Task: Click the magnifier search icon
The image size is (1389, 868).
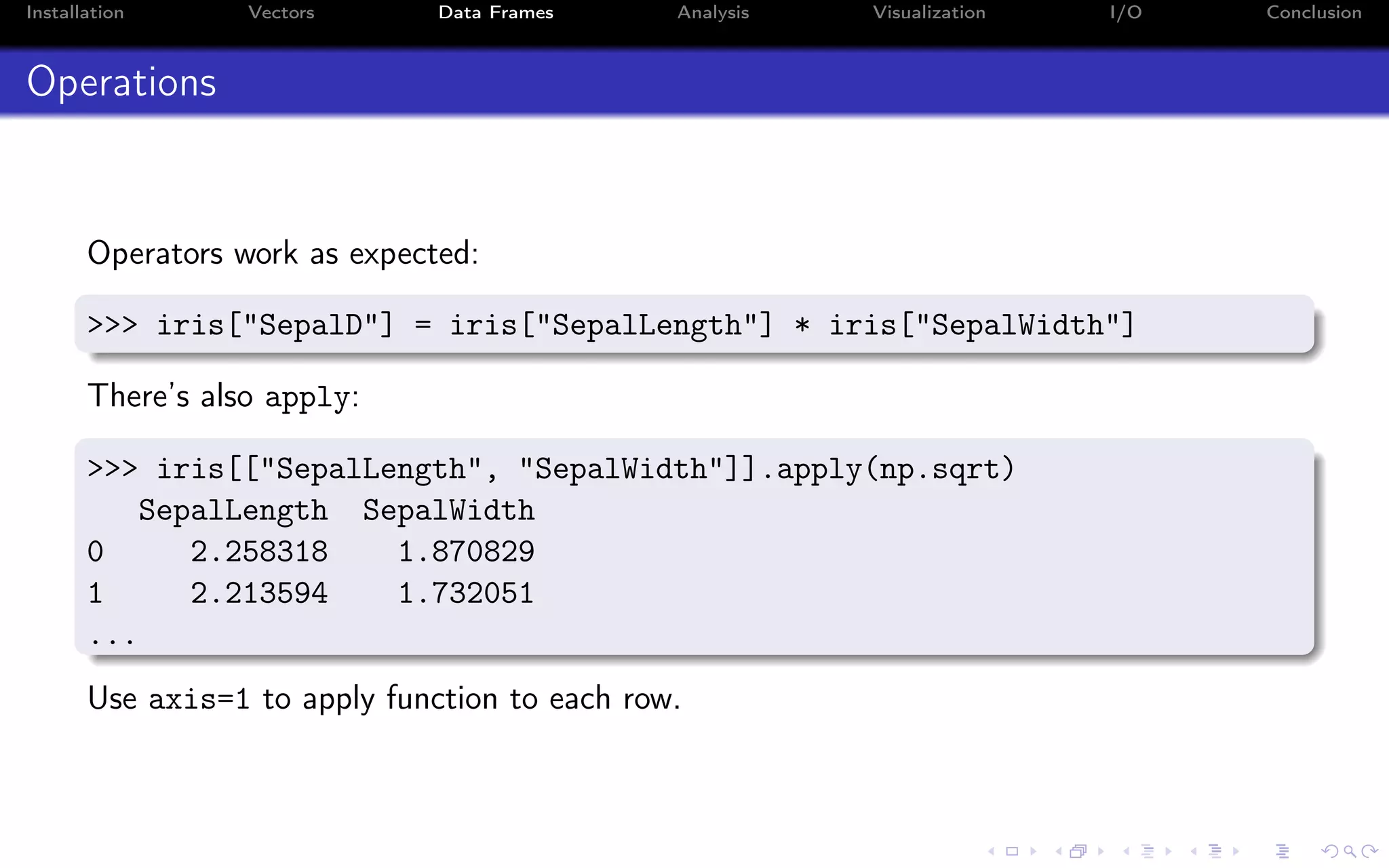Action: [1350, 851]
